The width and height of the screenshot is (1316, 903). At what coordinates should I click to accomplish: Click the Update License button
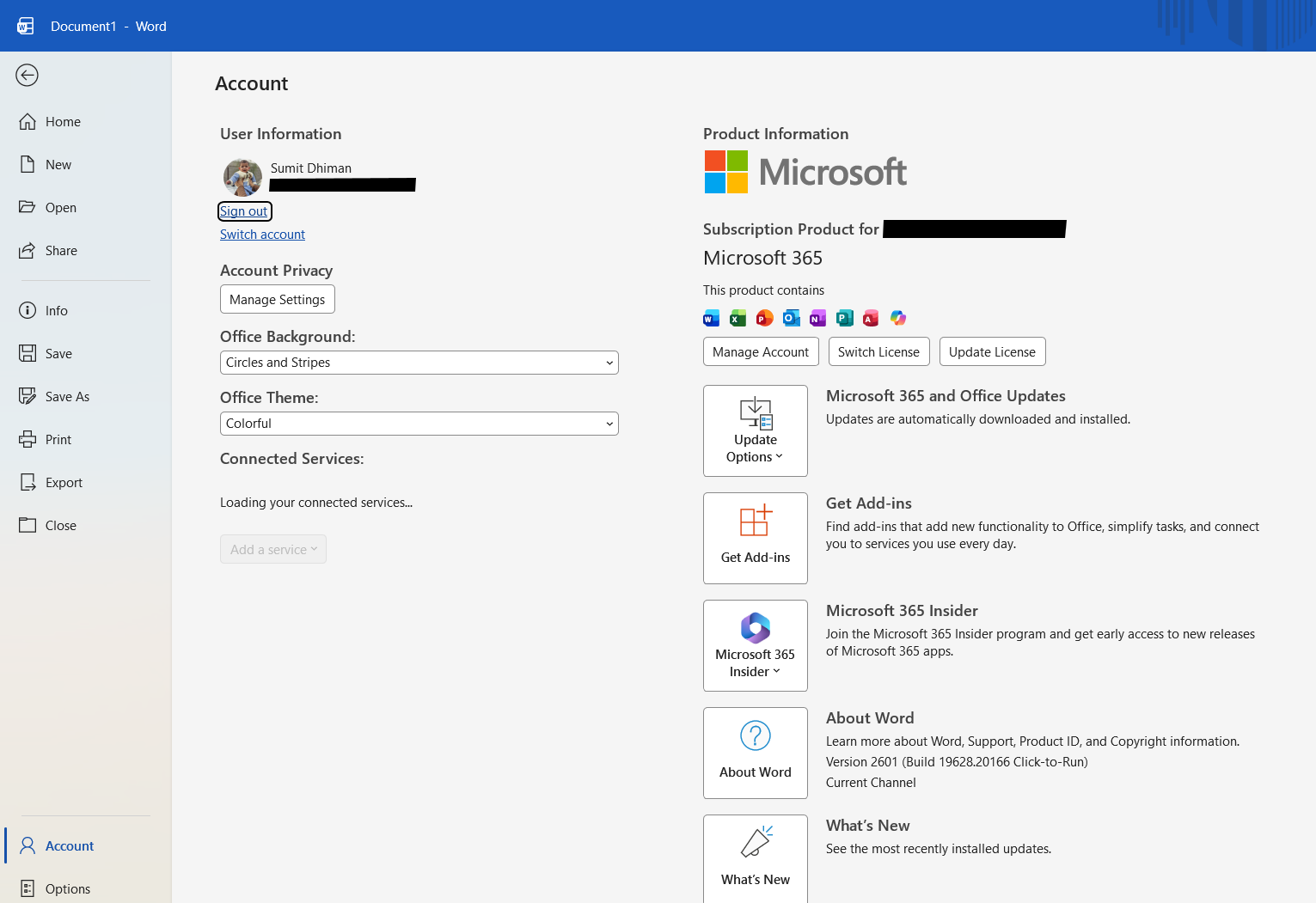(x=993, y=351)
